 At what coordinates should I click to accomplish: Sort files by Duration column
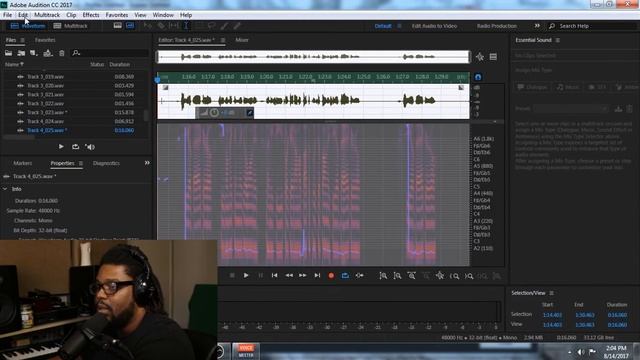tap(120, 64)
